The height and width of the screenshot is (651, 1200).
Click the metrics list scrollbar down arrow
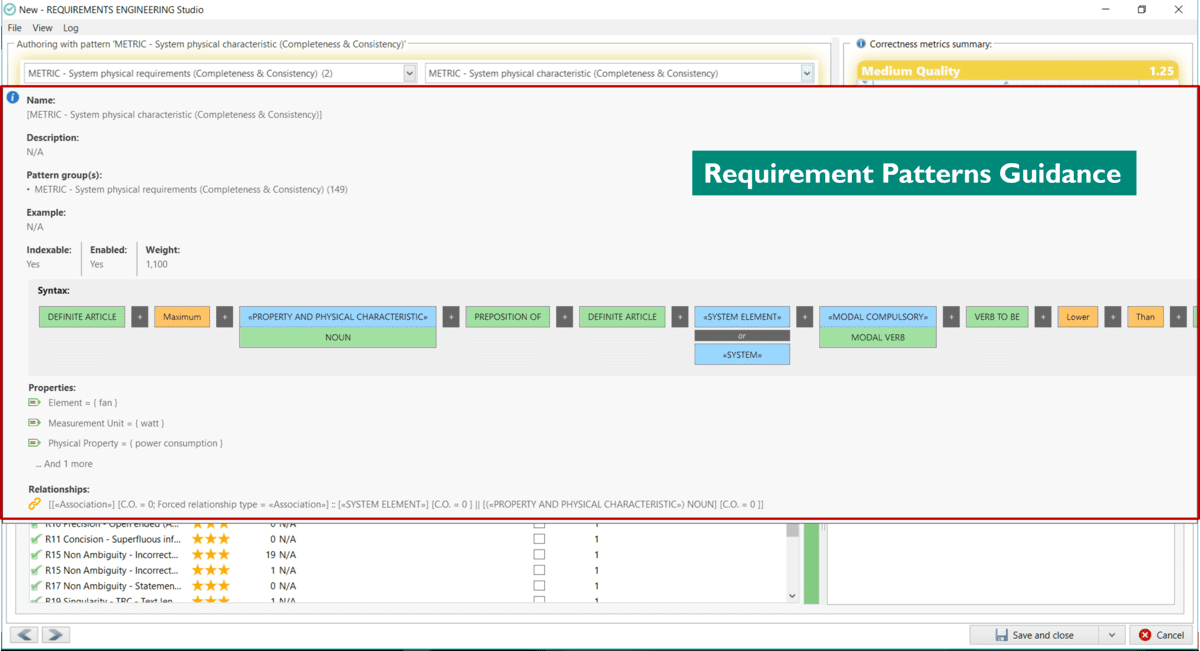point(793,596)
